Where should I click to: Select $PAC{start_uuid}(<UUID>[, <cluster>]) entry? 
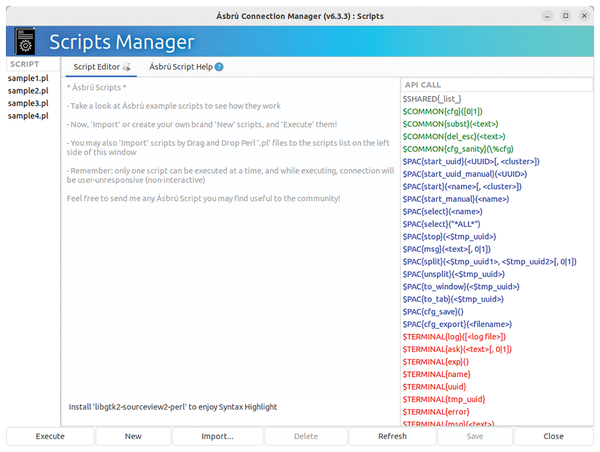tap(471, 162)
